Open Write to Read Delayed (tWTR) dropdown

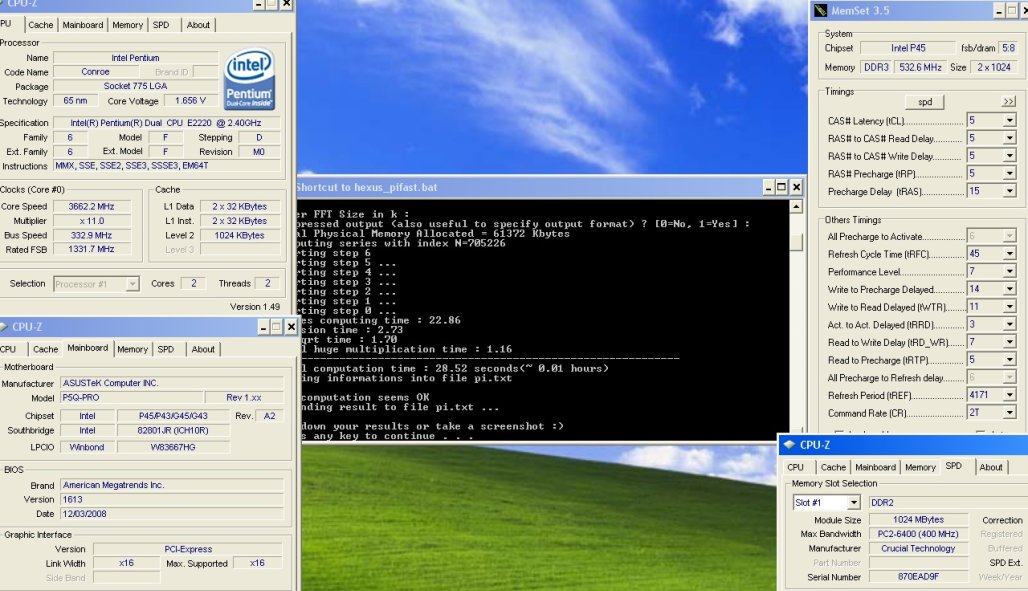tap(1010, 307)
